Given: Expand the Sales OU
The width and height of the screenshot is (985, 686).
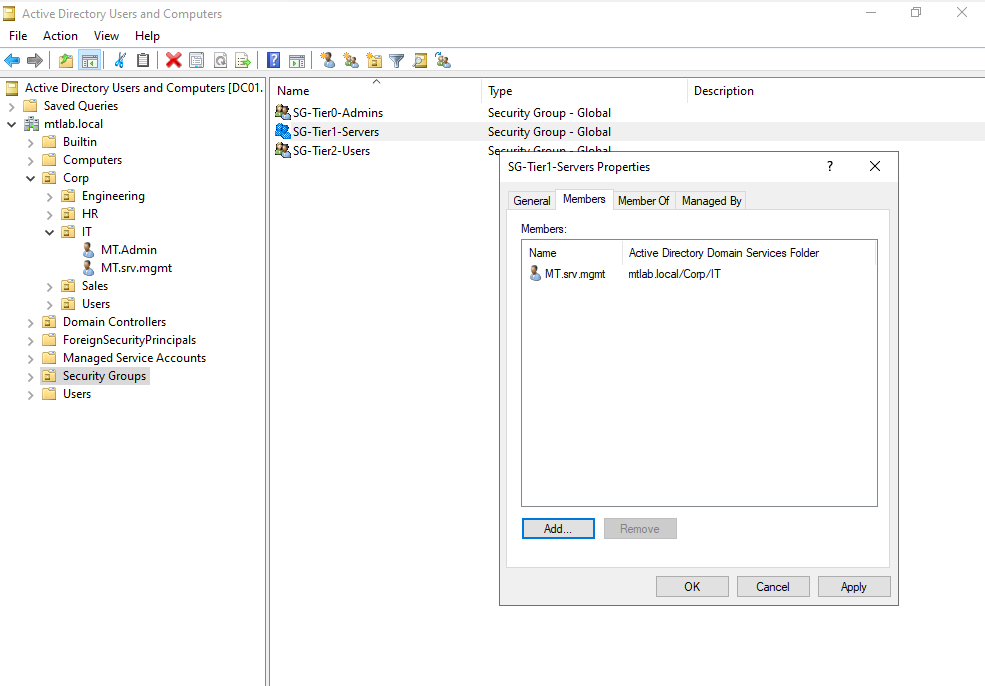Looking at the screenshot, I should [x=49, y=286].
